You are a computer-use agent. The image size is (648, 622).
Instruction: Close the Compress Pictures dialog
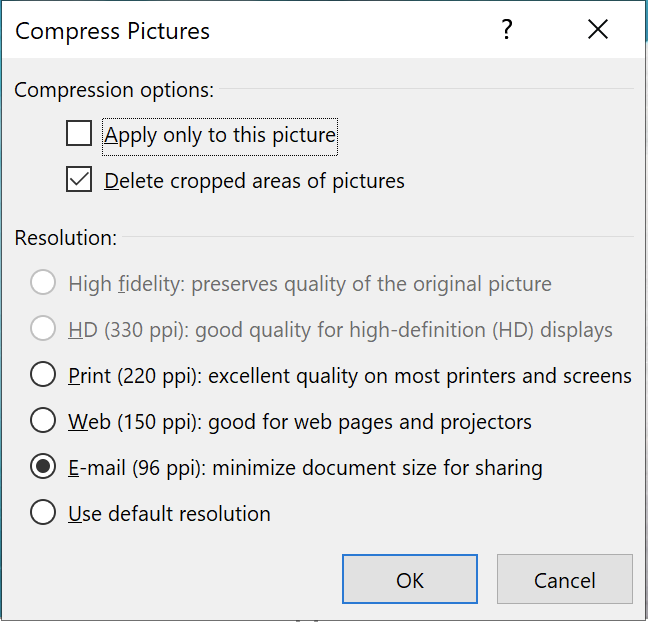tap(598, 30)
